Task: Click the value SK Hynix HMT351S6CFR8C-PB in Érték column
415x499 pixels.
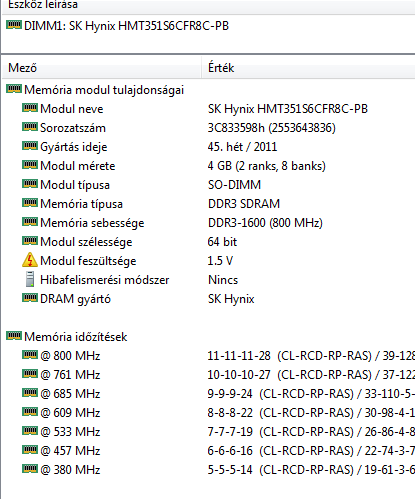Action: 288,109
